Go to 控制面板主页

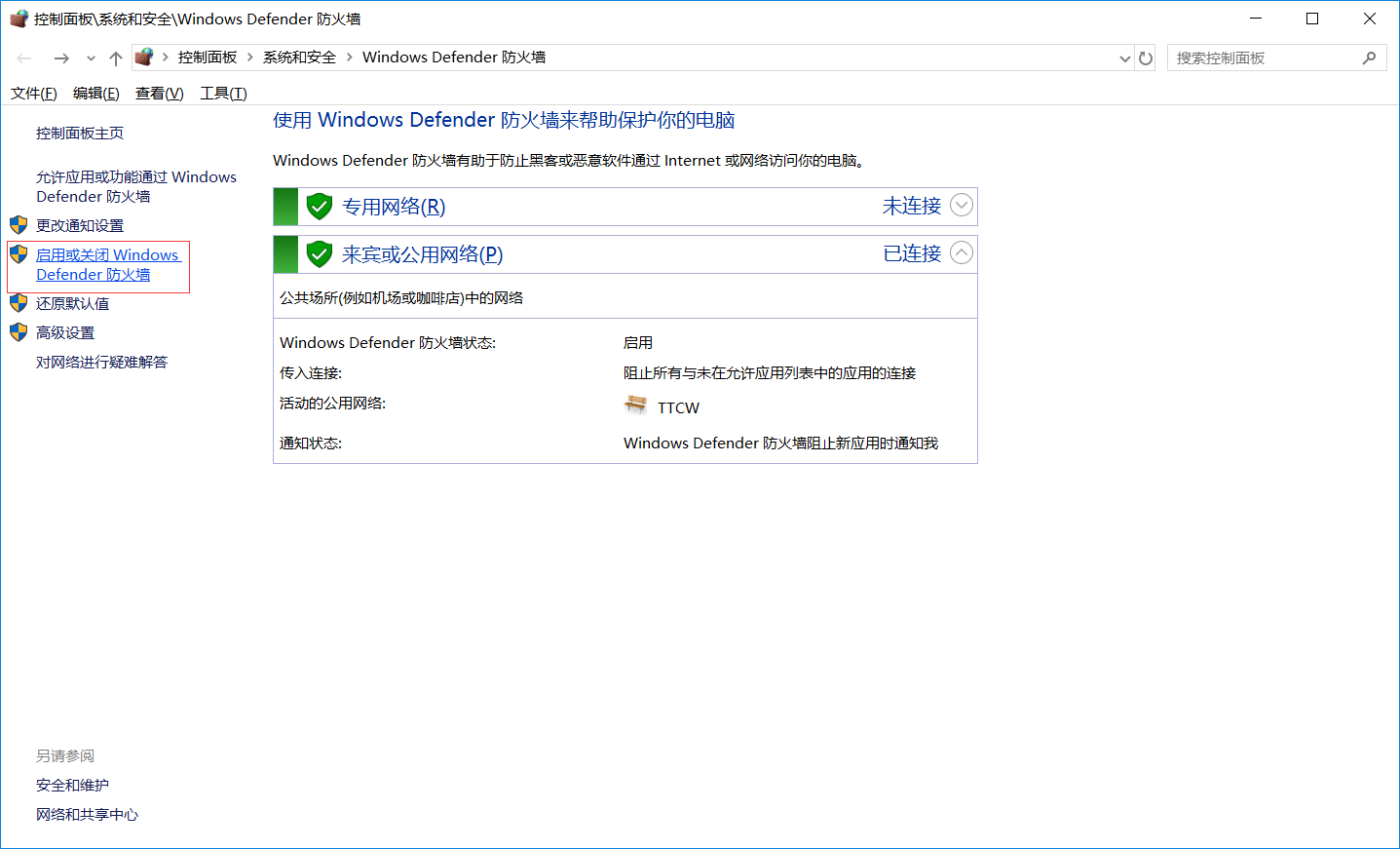80,134
